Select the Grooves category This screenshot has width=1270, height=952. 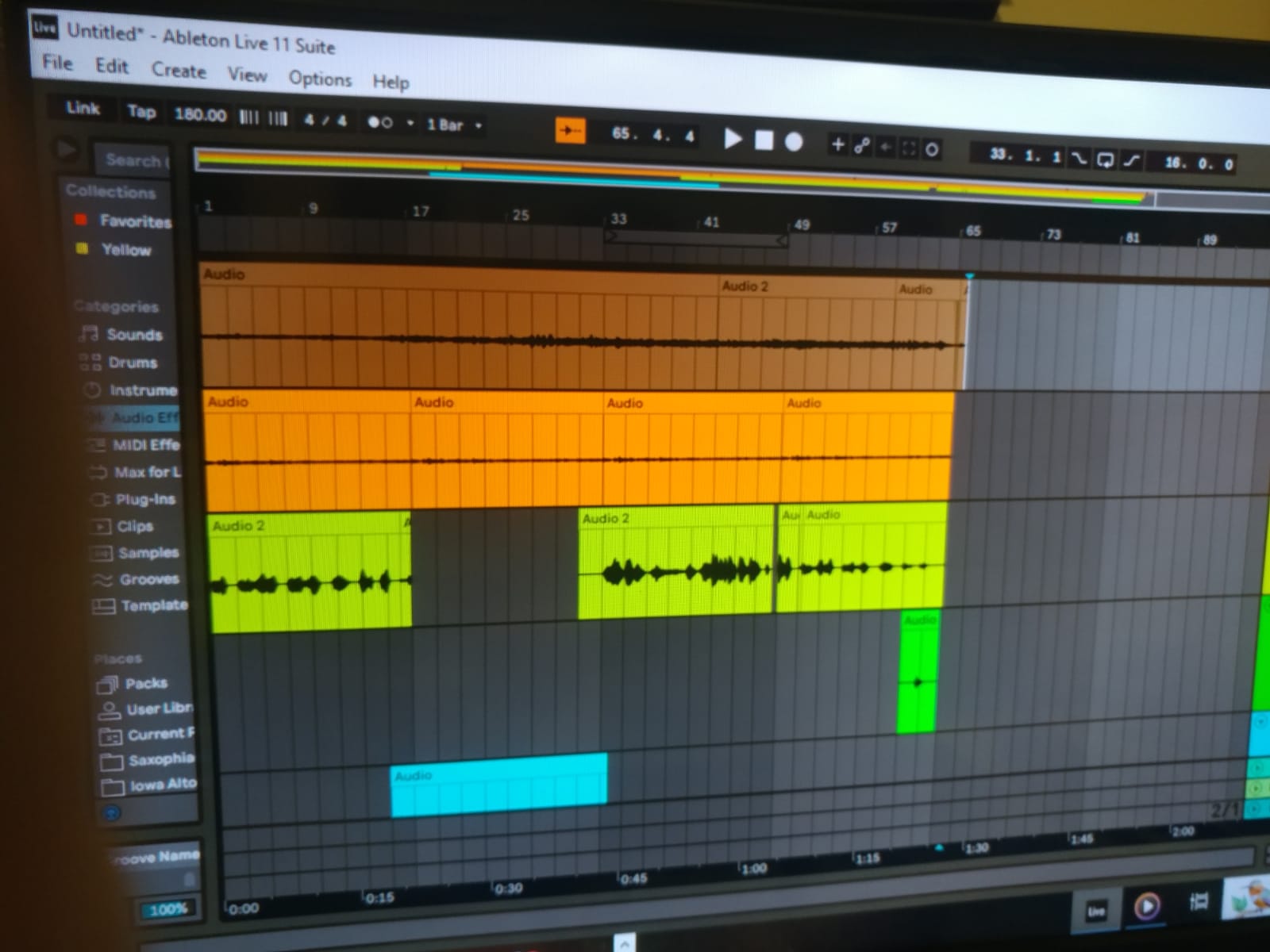click(x=149, y=580)
